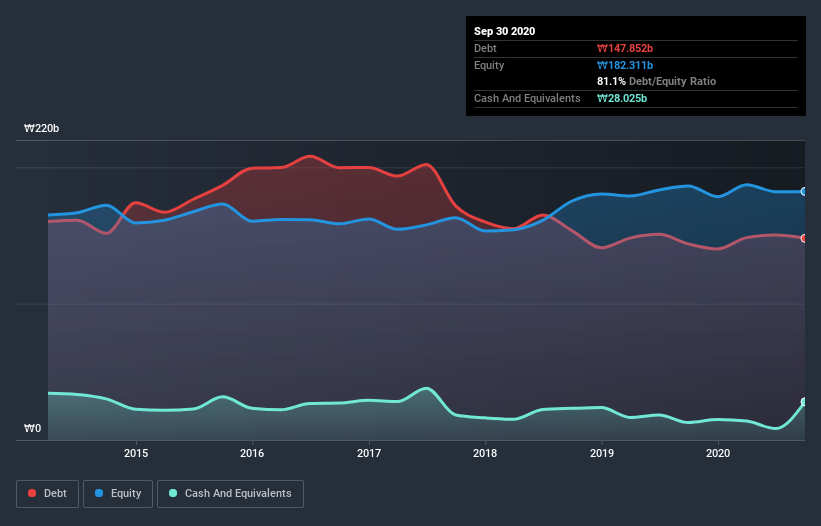Click the 81.1% Debt/Equity Ratio text
Screen dimensions: 821x526
(656, 81)
